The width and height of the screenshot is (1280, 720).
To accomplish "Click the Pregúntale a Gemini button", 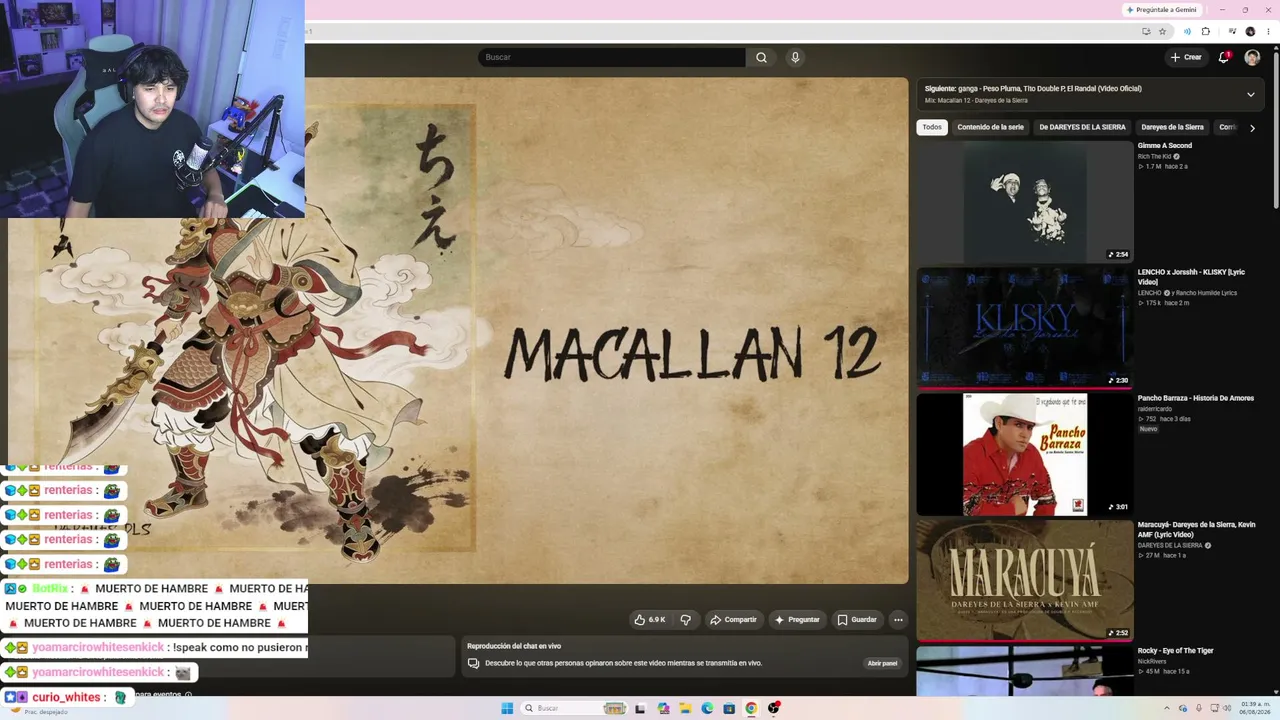I will [1161, 9].
